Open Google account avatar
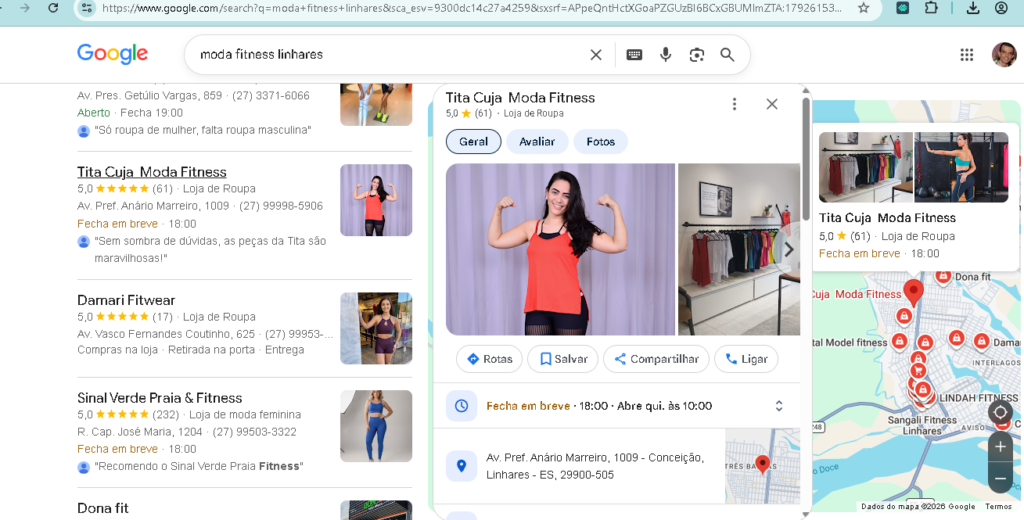The image size is (1024, 520). (x=1004, y=55)
